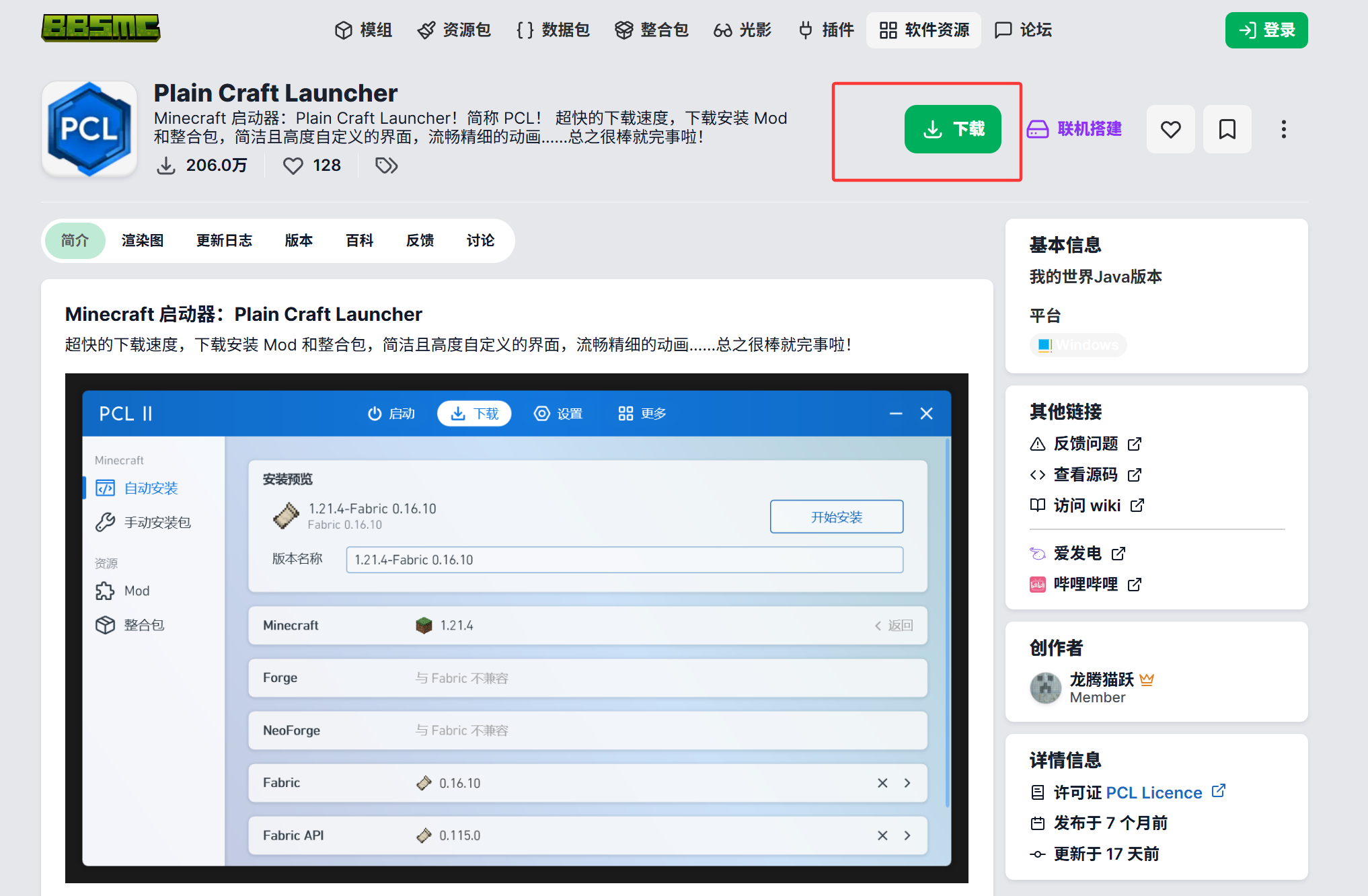
Task: Select the 软件资源 navigation item
Action: pos(924,30)
